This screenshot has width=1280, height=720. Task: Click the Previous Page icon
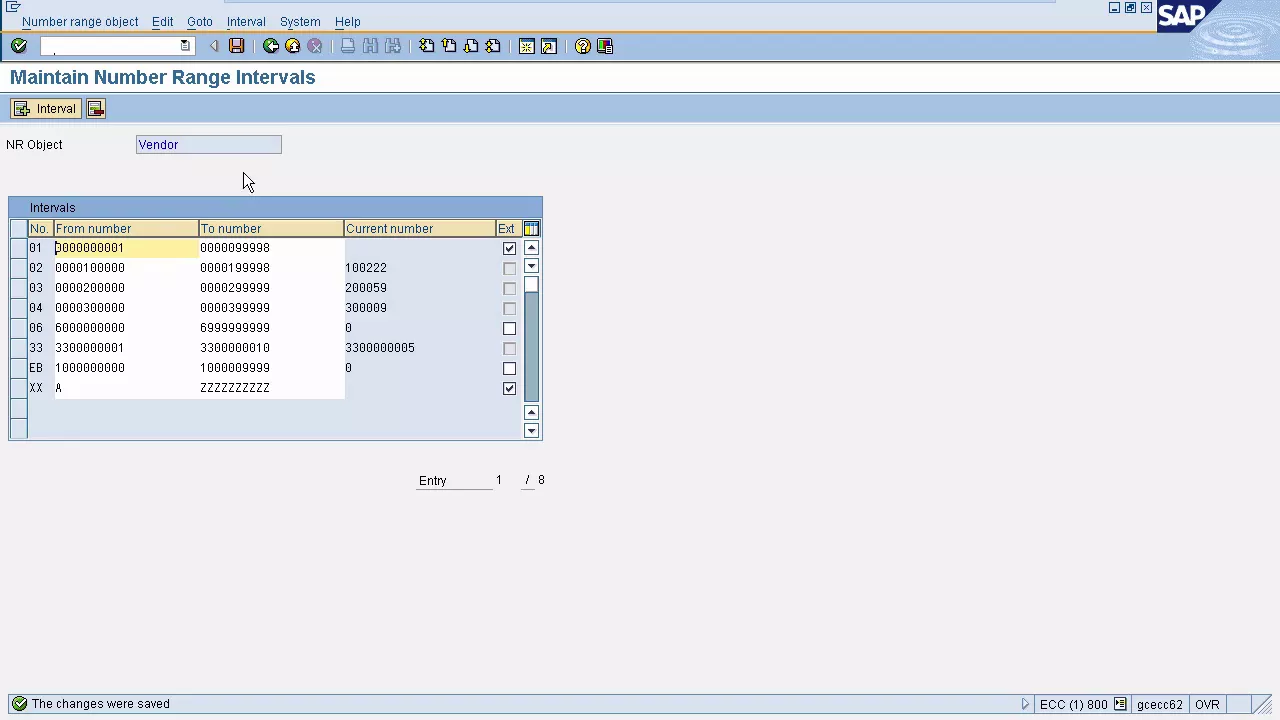[x=449, y=46]
